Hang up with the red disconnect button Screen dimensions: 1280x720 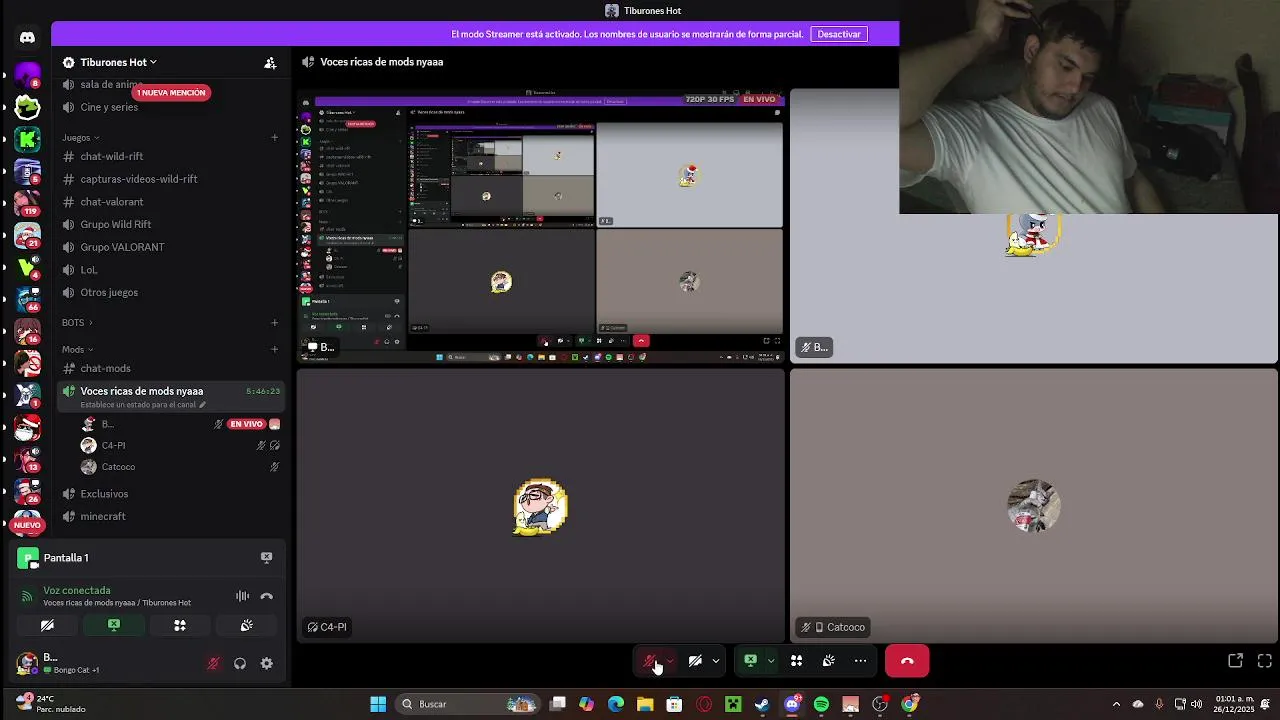tap(907, 660)
